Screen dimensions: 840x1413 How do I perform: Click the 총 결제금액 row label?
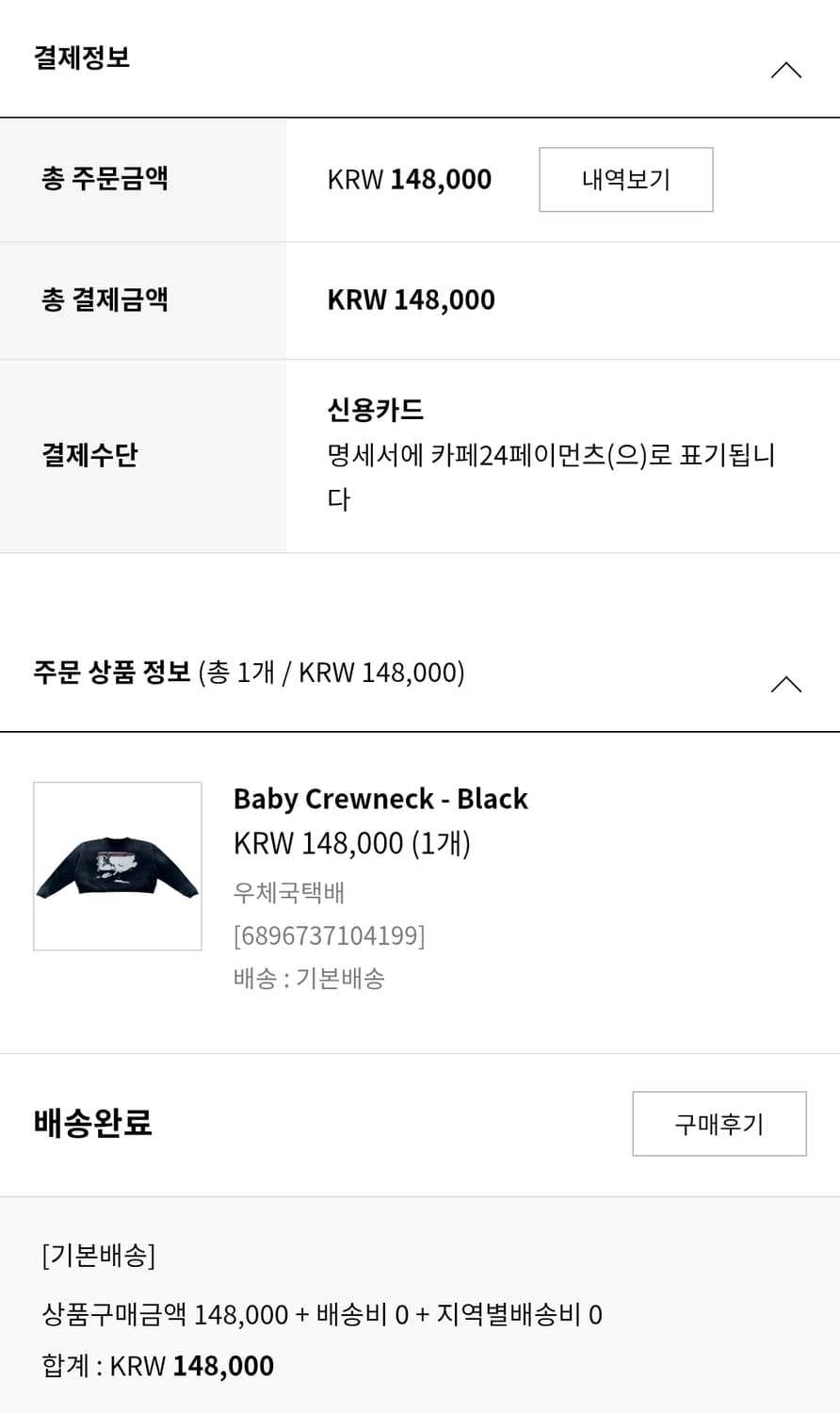(x=105, y=300)
